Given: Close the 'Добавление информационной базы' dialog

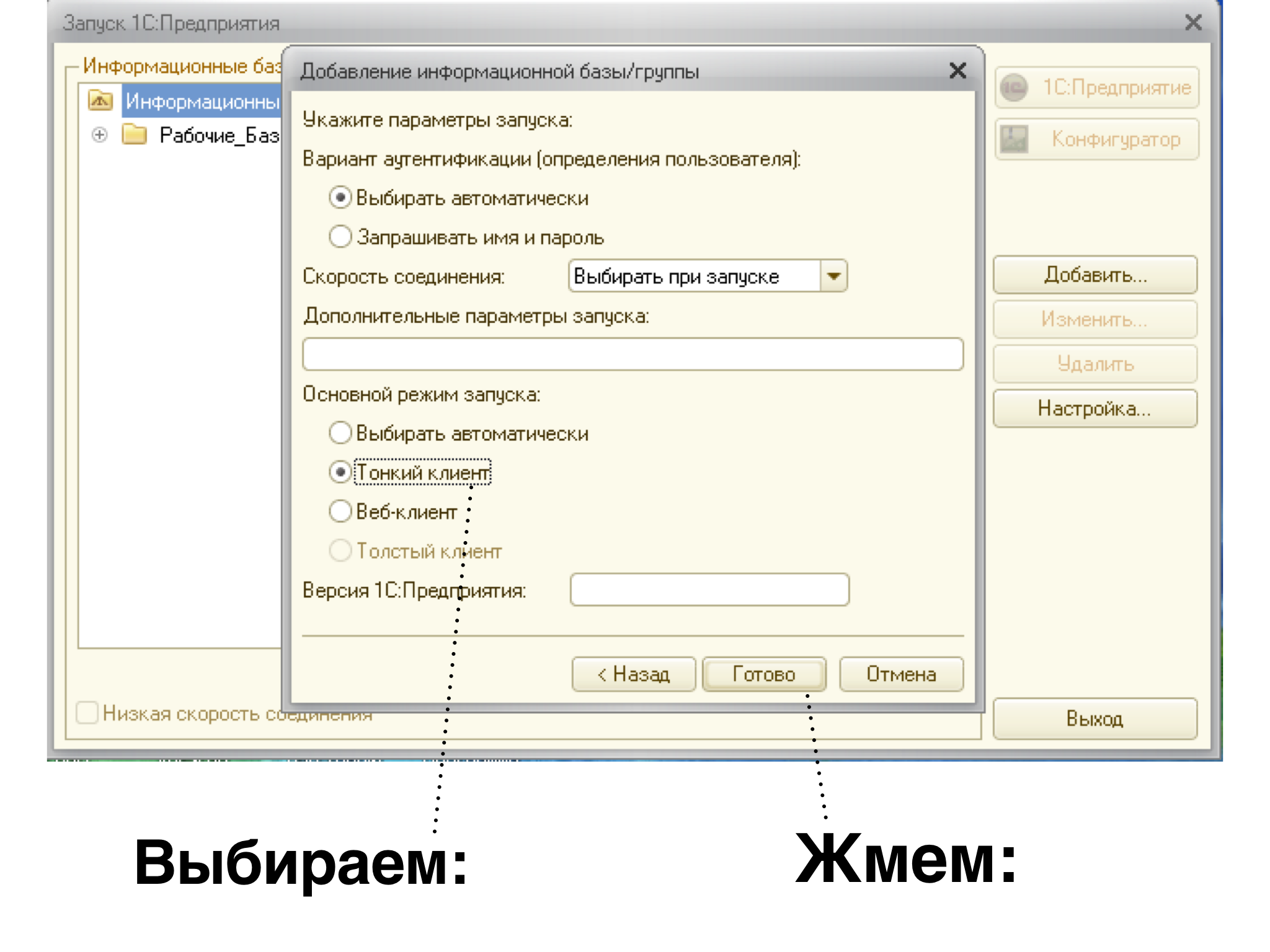Looking at the screenshot, I should tap(957, 71).
